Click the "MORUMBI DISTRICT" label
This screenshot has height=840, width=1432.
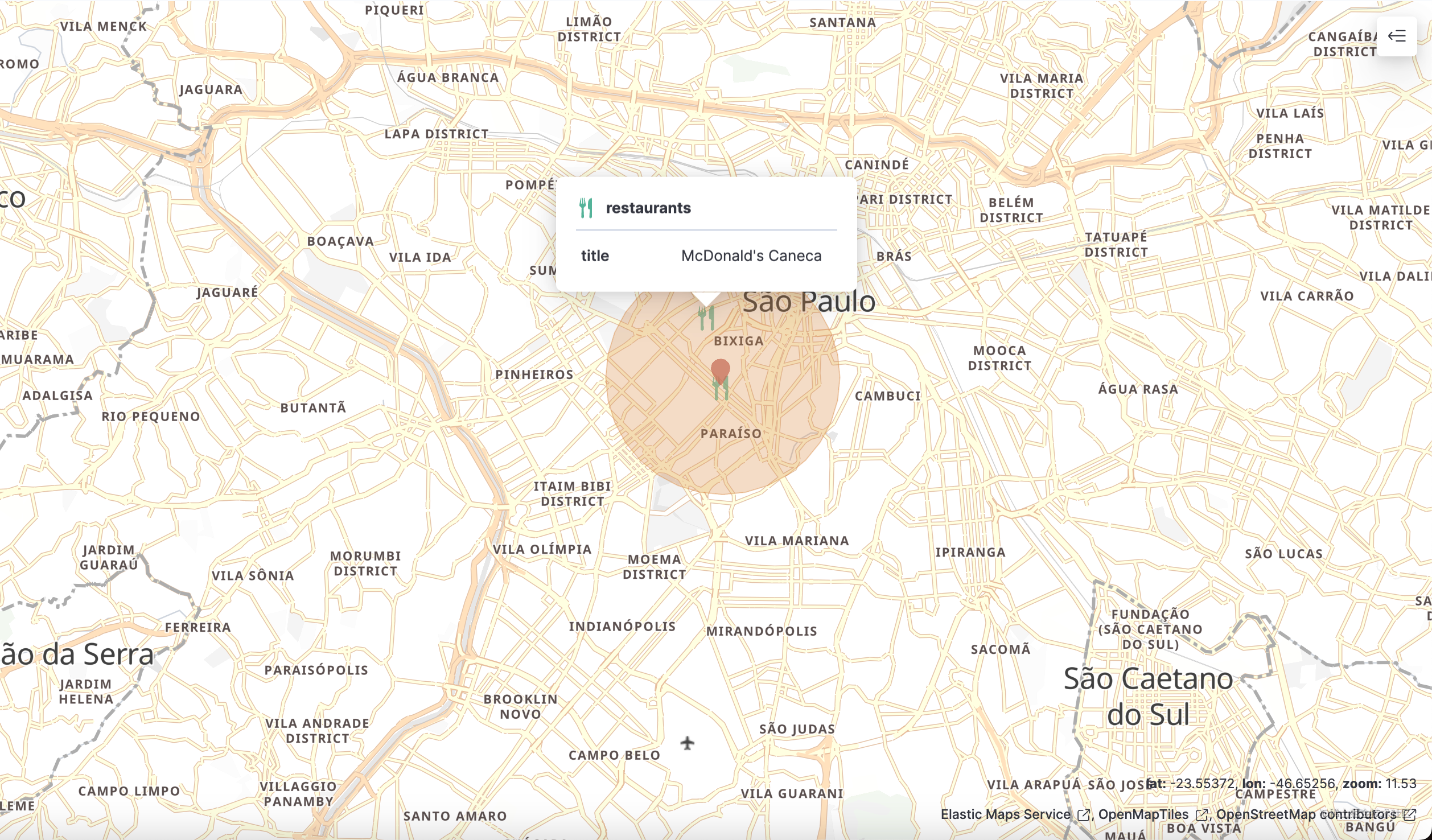(x=365, y=563)
